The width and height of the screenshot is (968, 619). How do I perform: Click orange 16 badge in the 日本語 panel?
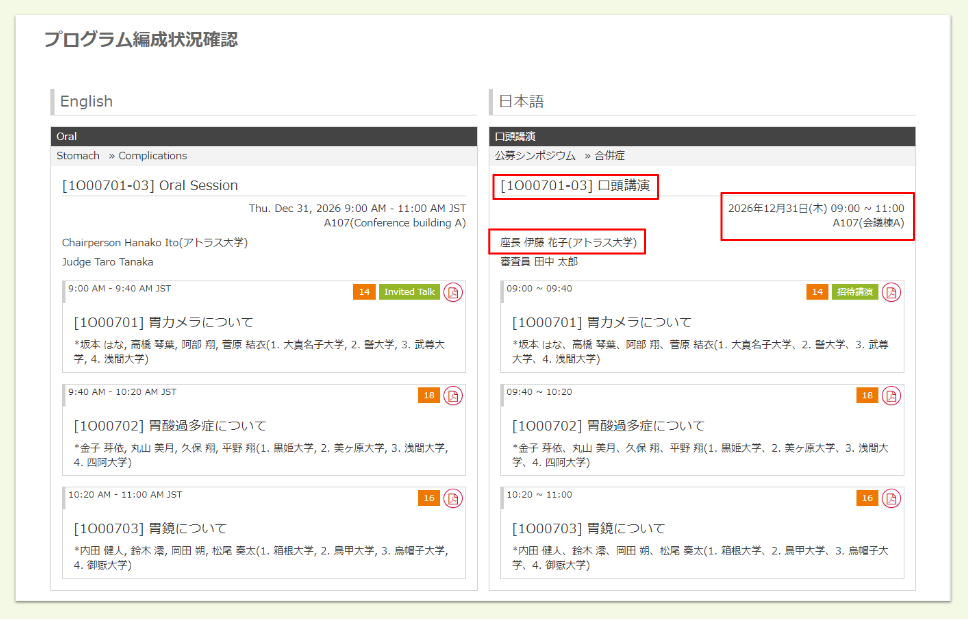(x=867, y=498)
